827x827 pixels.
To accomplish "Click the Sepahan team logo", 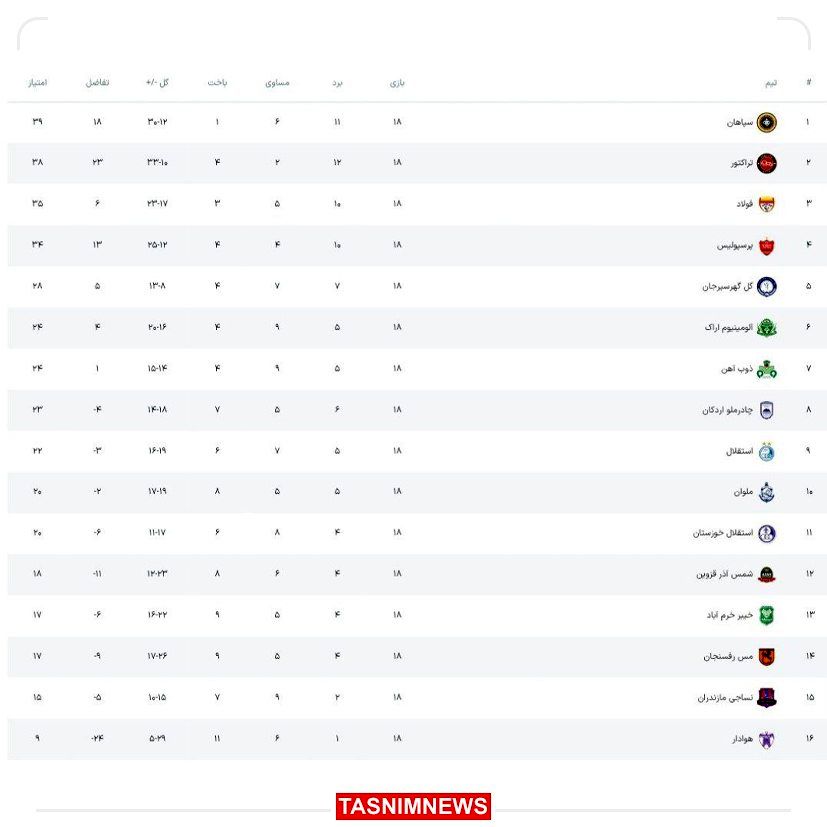I will pos(766,122).
